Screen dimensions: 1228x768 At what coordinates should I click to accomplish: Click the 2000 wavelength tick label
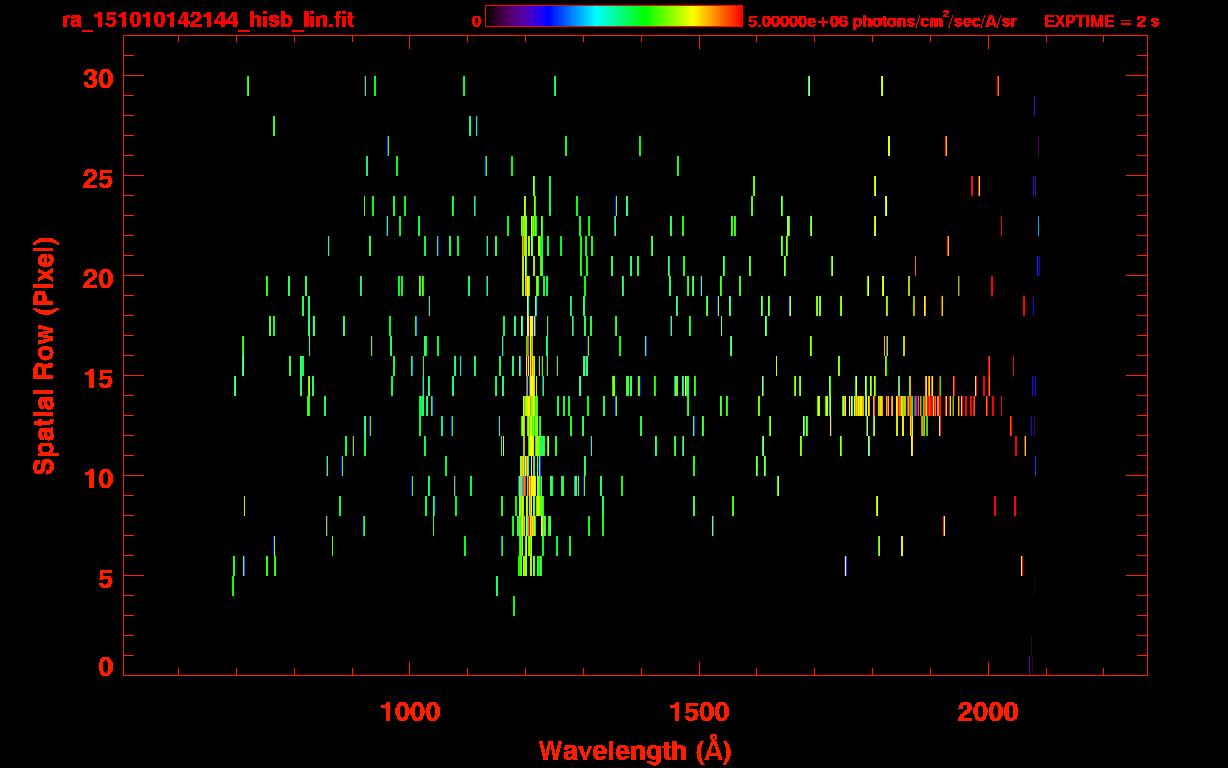point(988,712)
